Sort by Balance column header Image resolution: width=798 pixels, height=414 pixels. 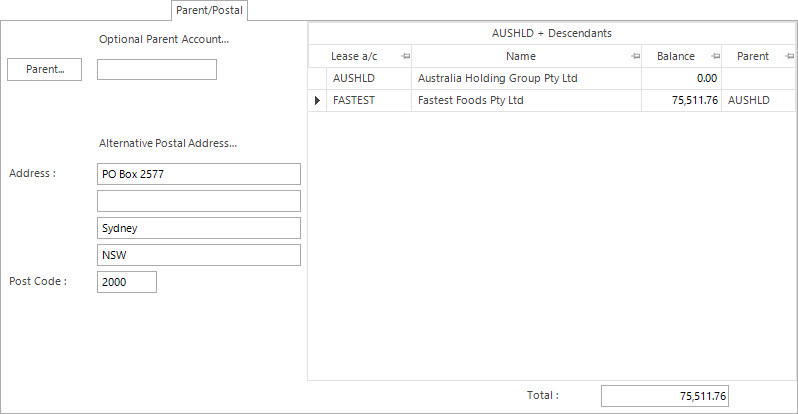[x=675, y=57]
